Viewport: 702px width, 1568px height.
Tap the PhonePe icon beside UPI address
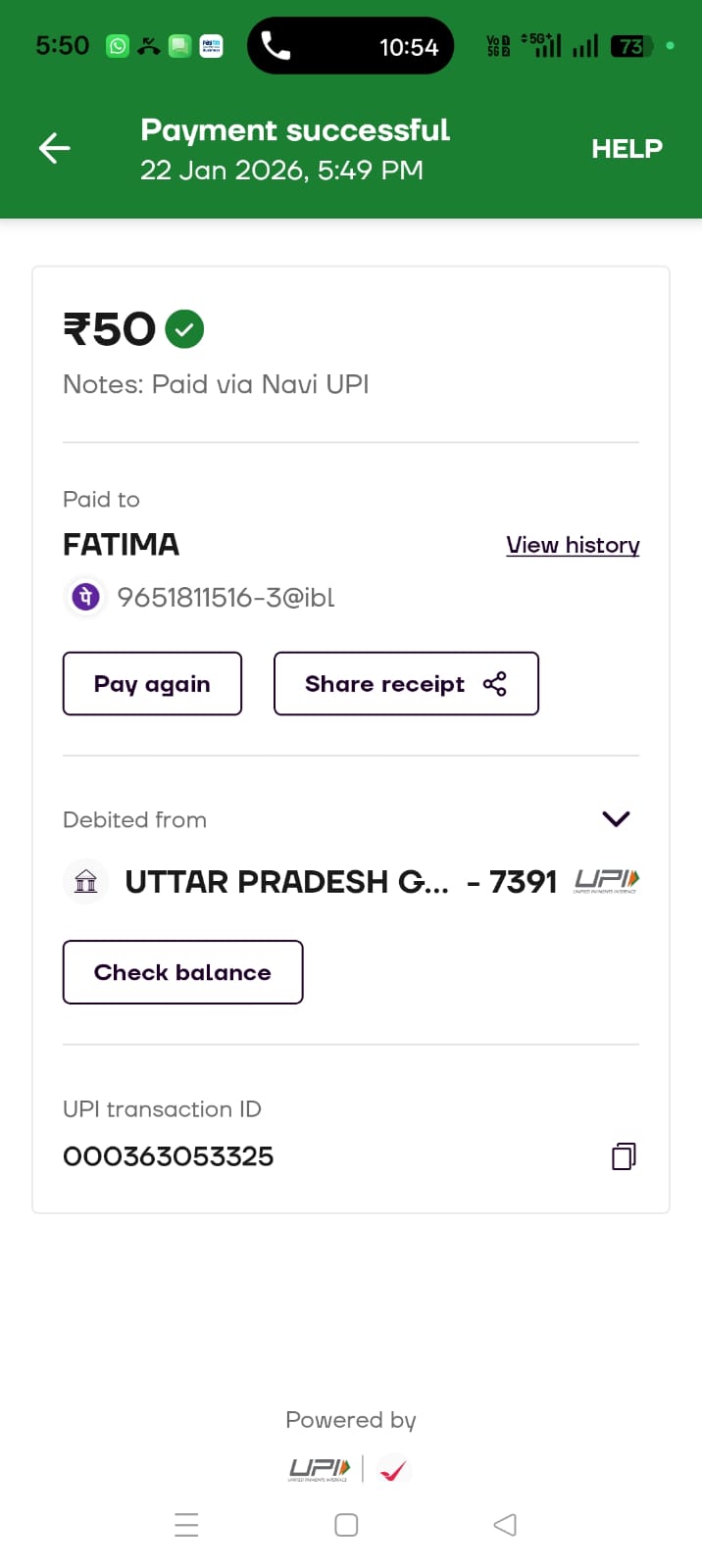[86, 597]
